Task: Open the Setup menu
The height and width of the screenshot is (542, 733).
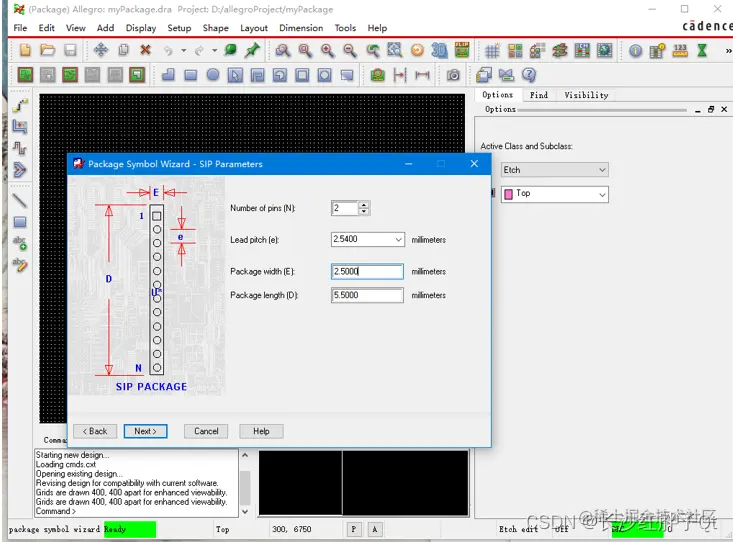Action: (x=179, y=28)
